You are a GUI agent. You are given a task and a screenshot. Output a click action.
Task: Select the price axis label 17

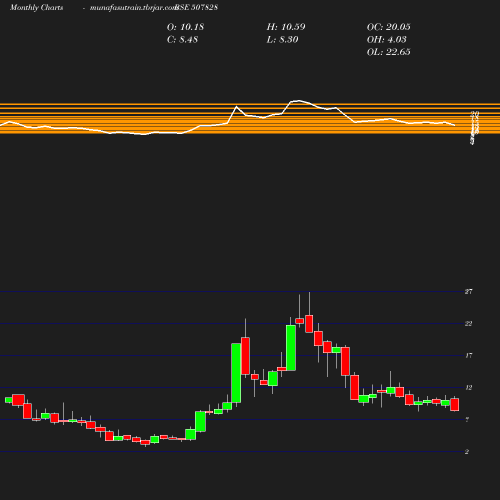click(x=469, y=356)
